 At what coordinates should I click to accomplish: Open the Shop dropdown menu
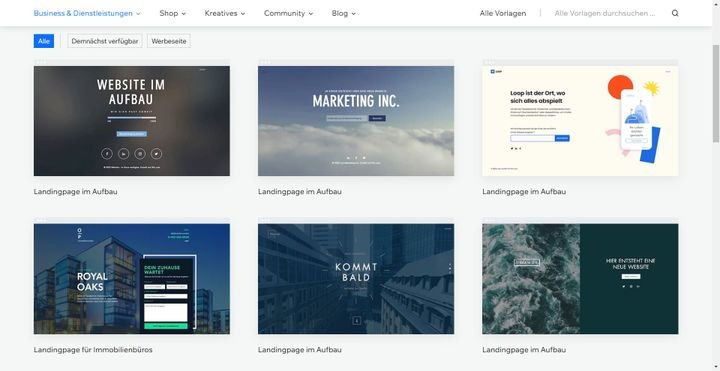pyautogui.click(x=173, y=13)
